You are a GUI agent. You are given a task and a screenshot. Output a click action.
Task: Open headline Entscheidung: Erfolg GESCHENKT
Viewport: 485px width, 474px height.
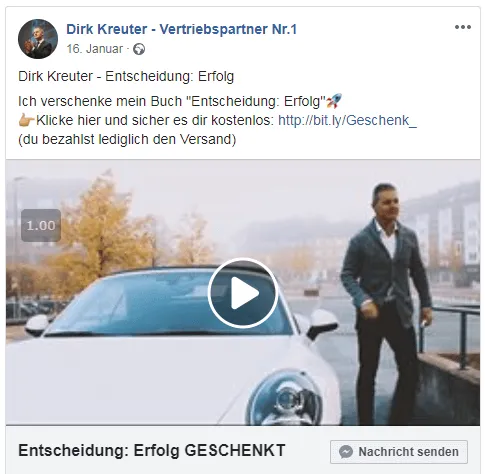click(152, 450)
